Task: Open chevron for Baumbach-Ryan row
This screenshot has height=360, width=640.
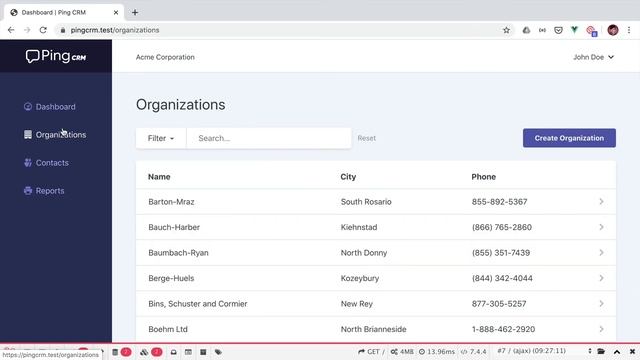Action: (601, 253)
